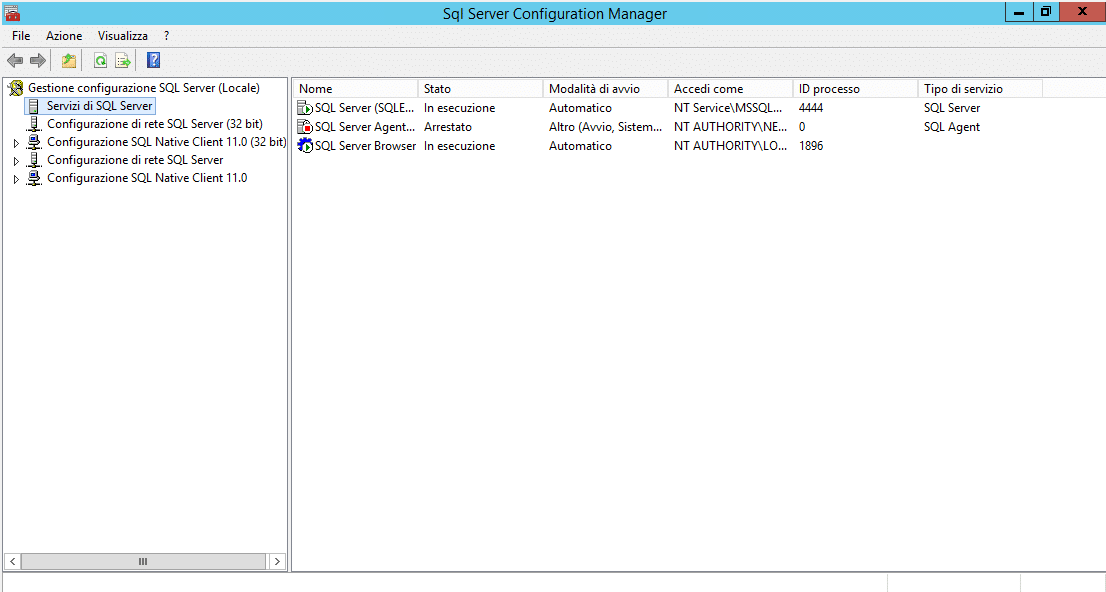Click Altro (Avvio, Sistem... startup mode cell
1106x592 pixels.
point(605,127)
